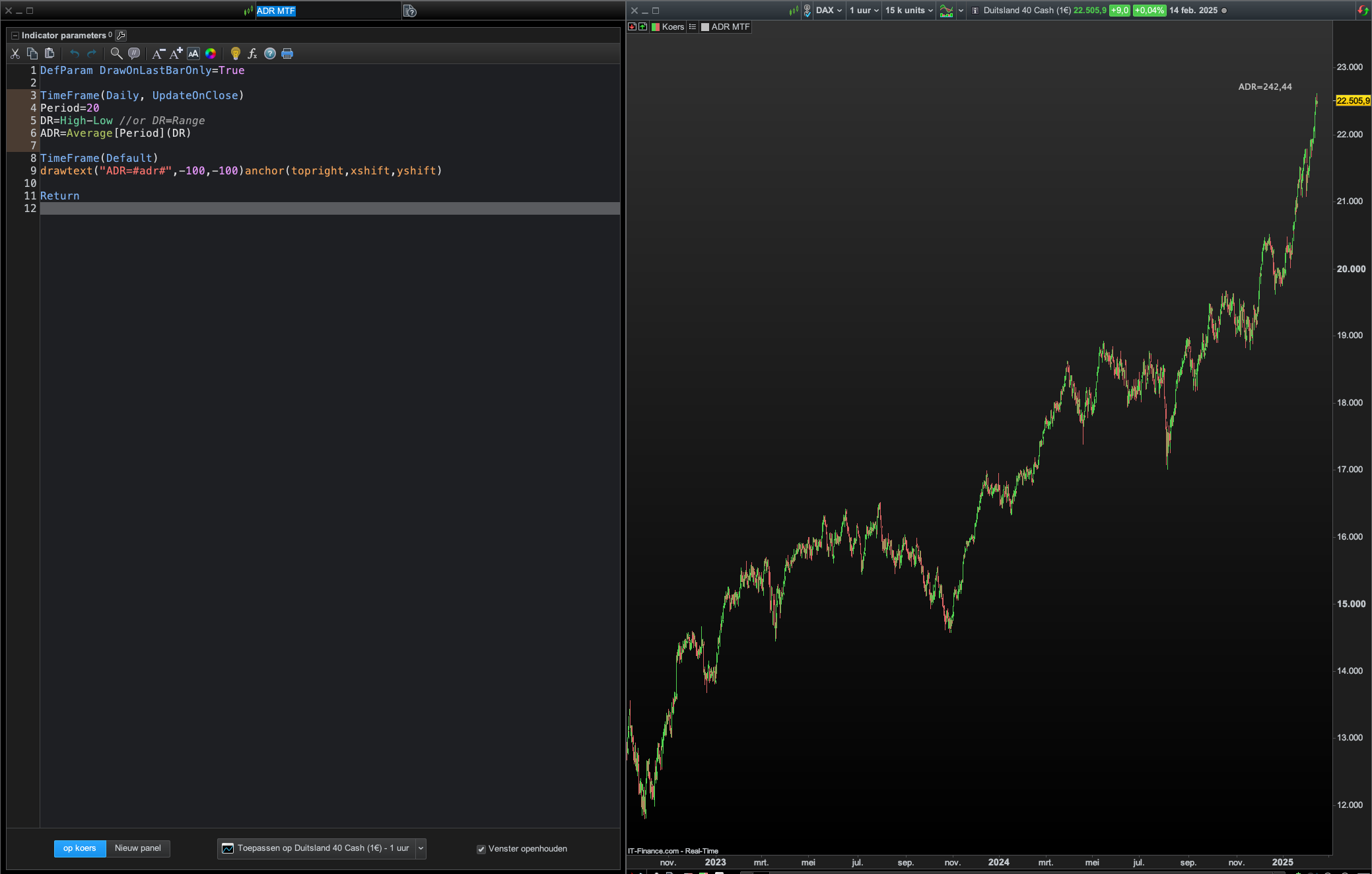
Task: Open the editor color wheel
Action: click(211, 54)
